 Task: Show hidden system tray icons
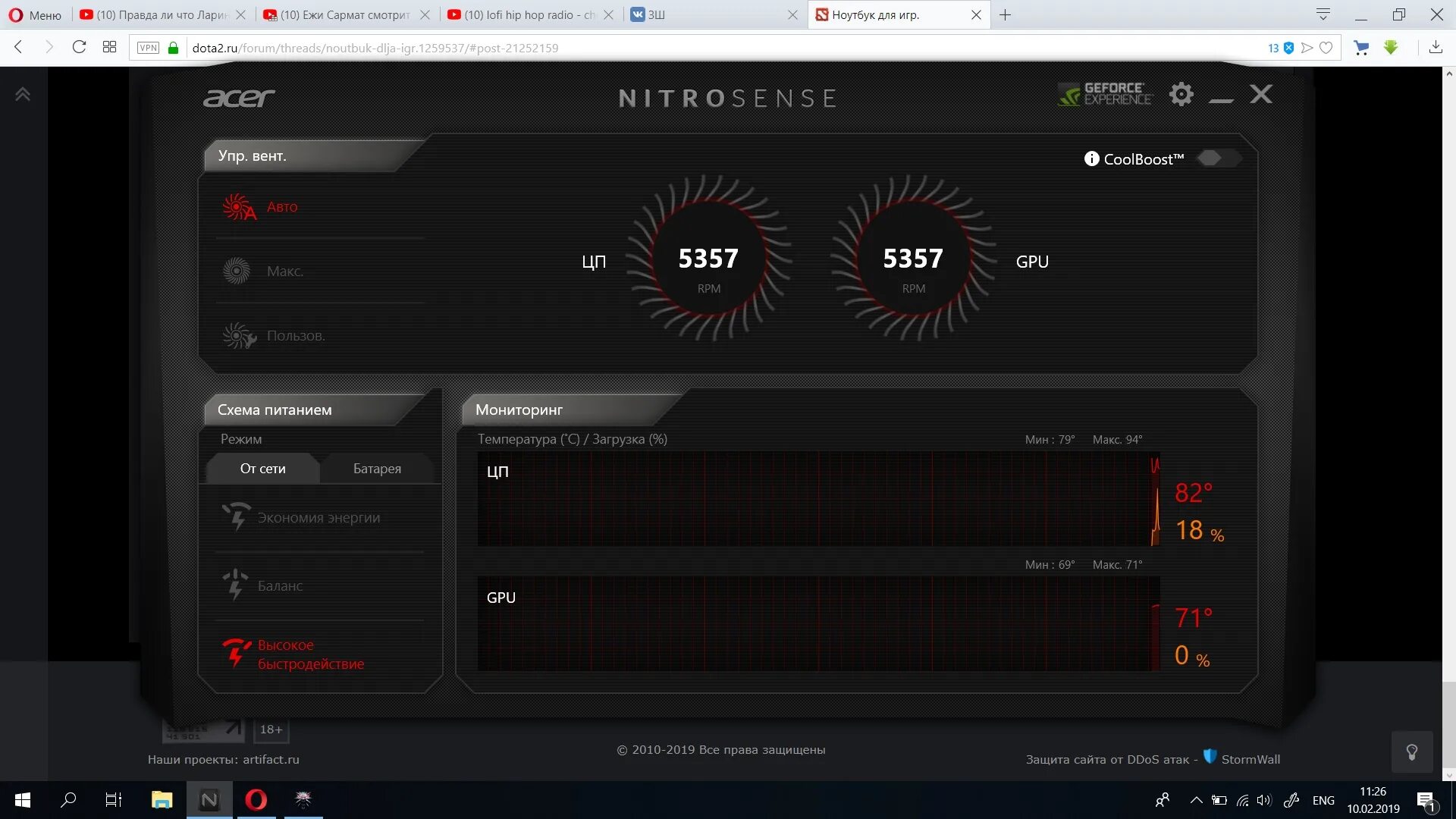click(x=1196, y=800)
